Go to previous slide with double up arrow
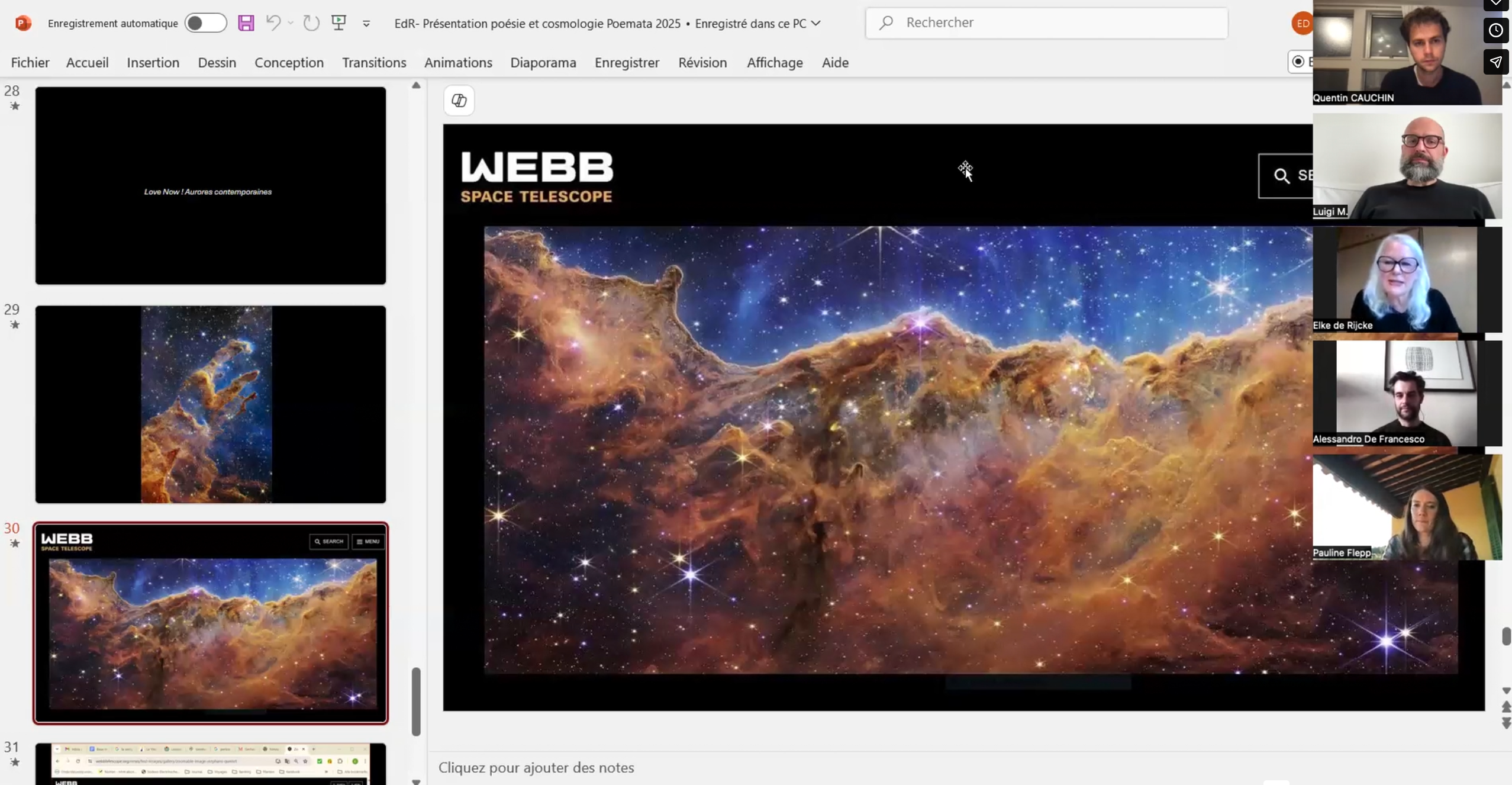This screenshot has height=785, width=1512. (1506, 707)
